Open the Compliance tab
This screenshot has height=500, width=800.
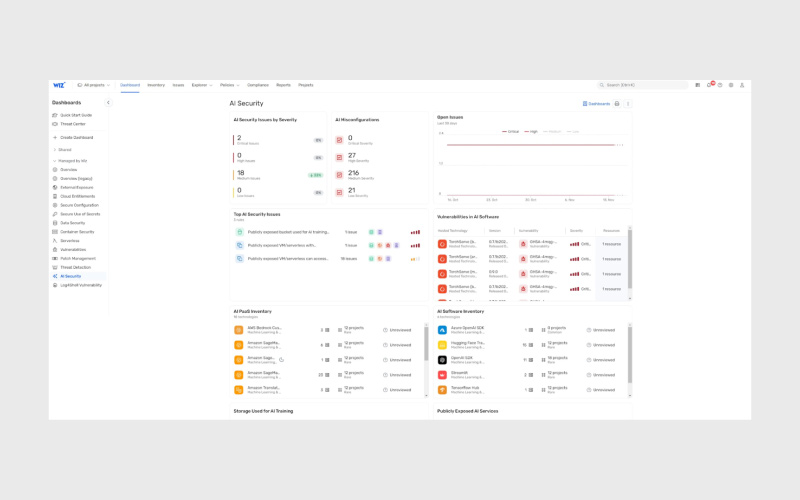point(258,85)
